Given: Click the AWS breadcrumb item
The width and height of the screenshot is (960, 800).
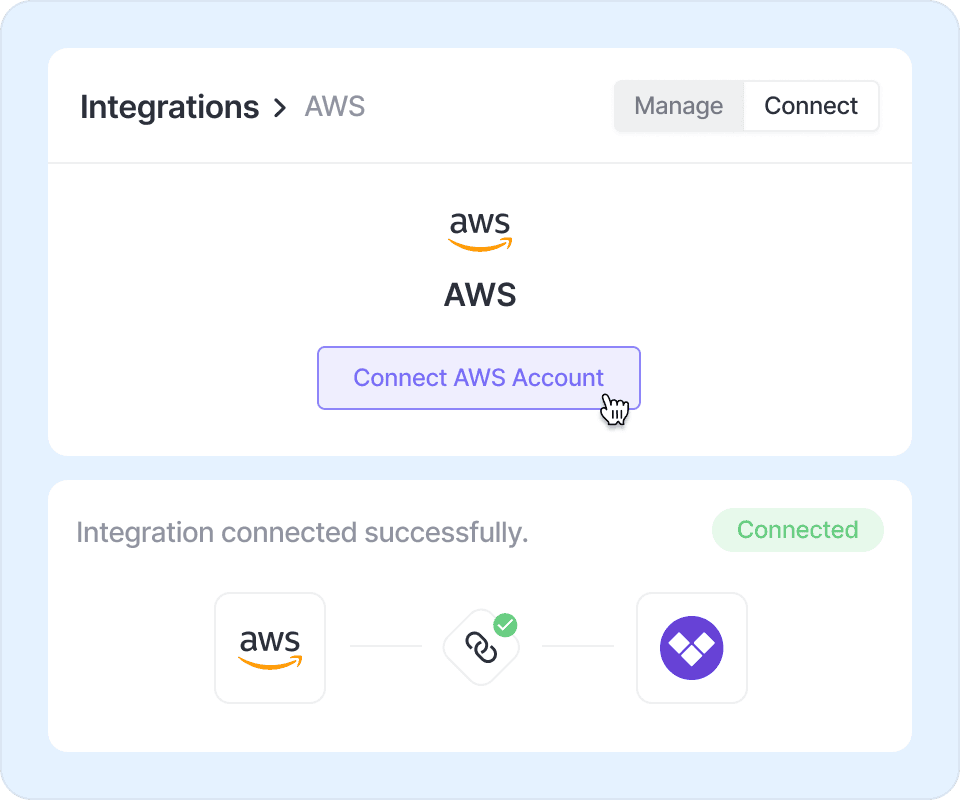Looking at the screenshot, I should [x=335, y=107].
